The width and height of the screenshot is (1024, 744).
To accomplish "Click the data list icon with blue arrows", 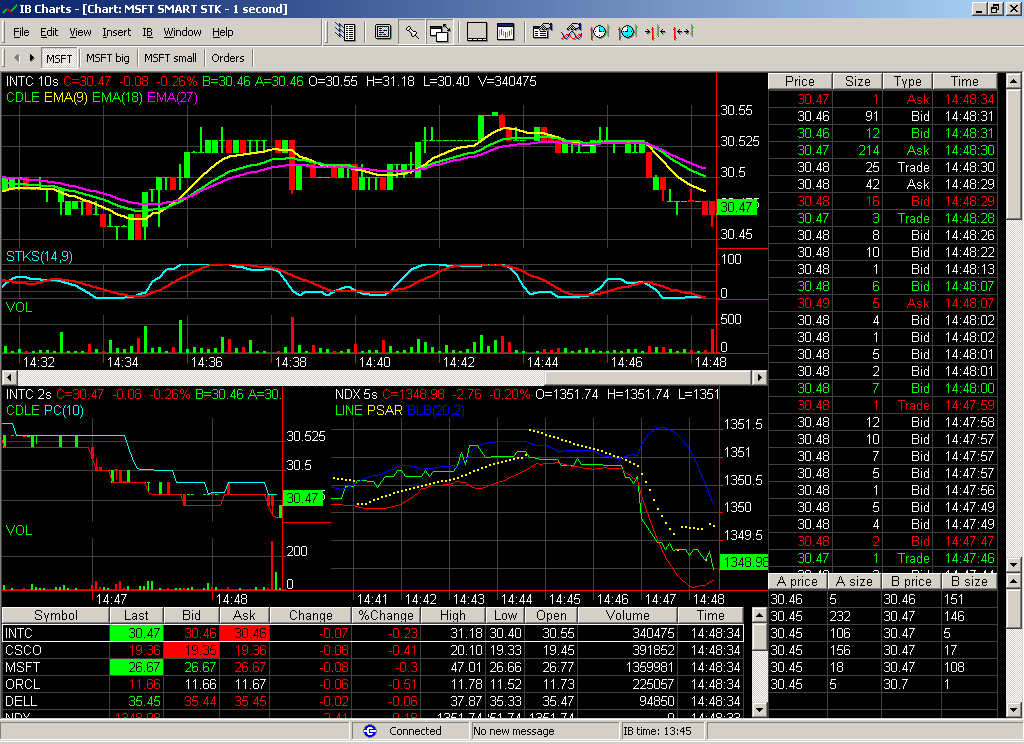I will (346, 32).
